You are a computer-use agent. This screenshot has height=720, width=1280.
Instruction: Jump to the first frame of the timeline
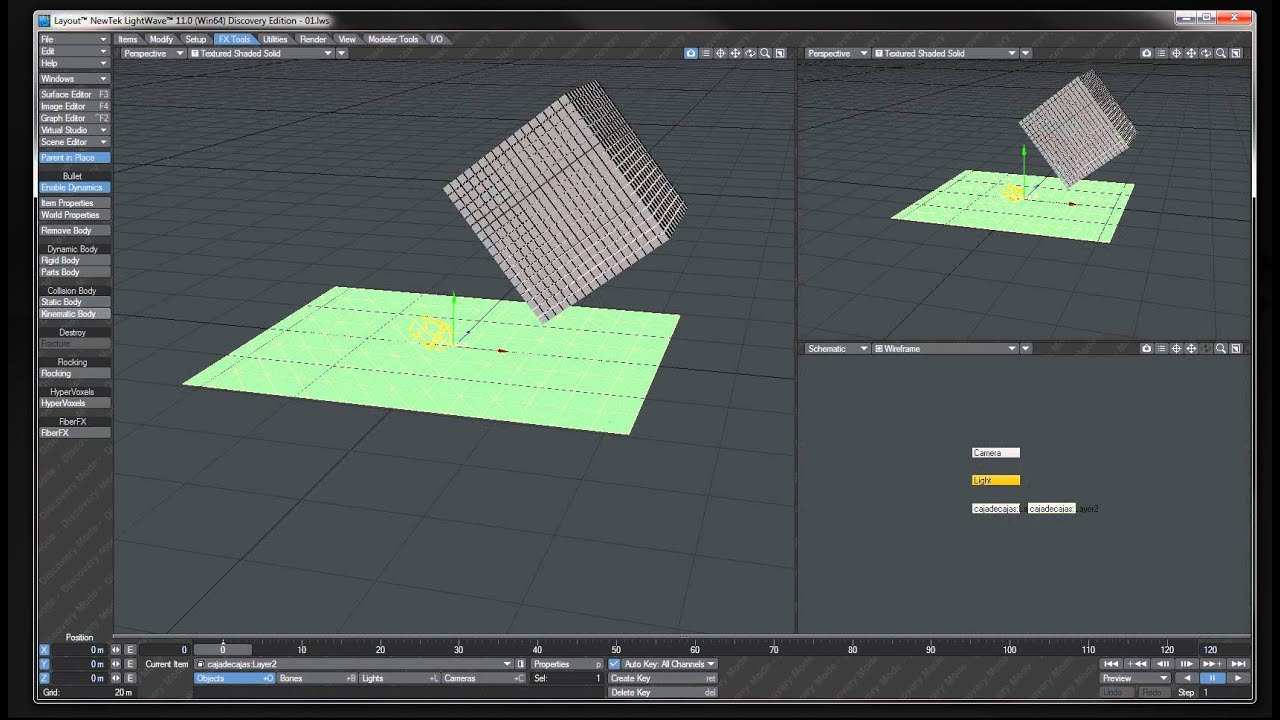click(1111, 664)
